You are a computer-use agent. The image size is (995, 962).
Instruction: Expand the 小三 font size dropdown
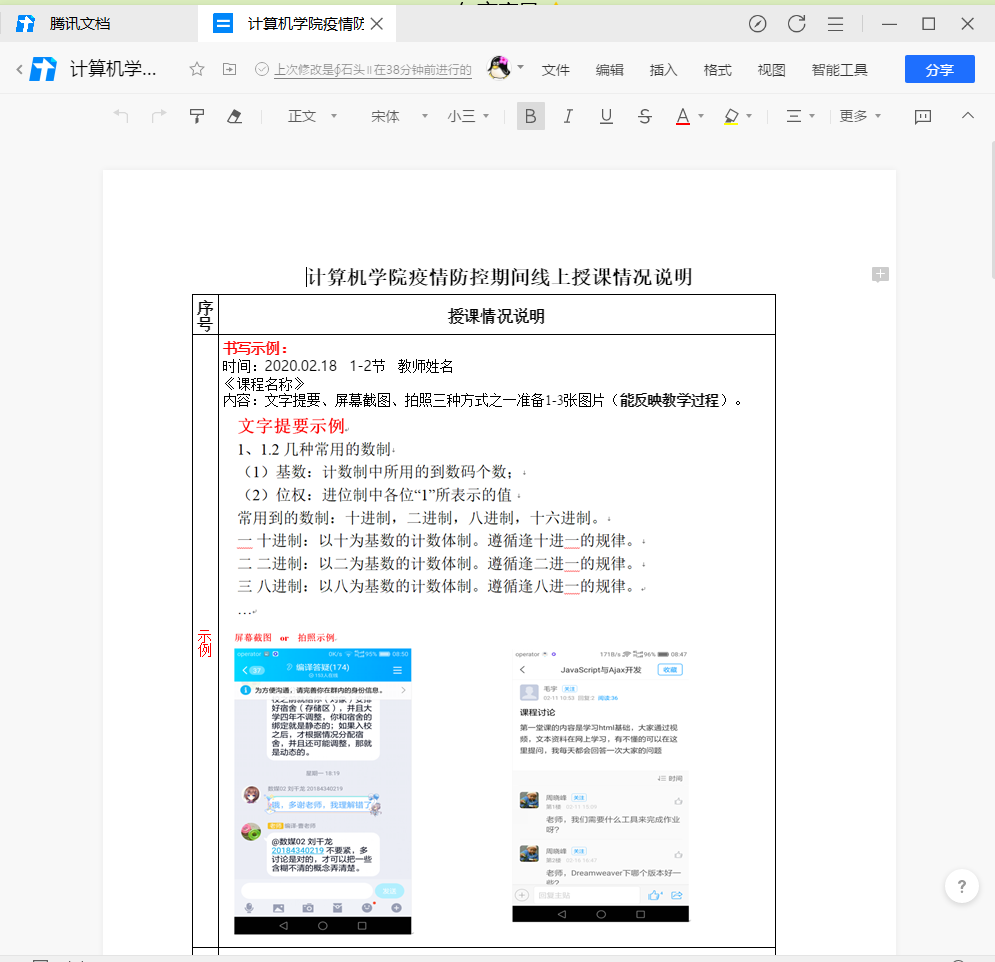pyautogui.click(x=468, y=116)
